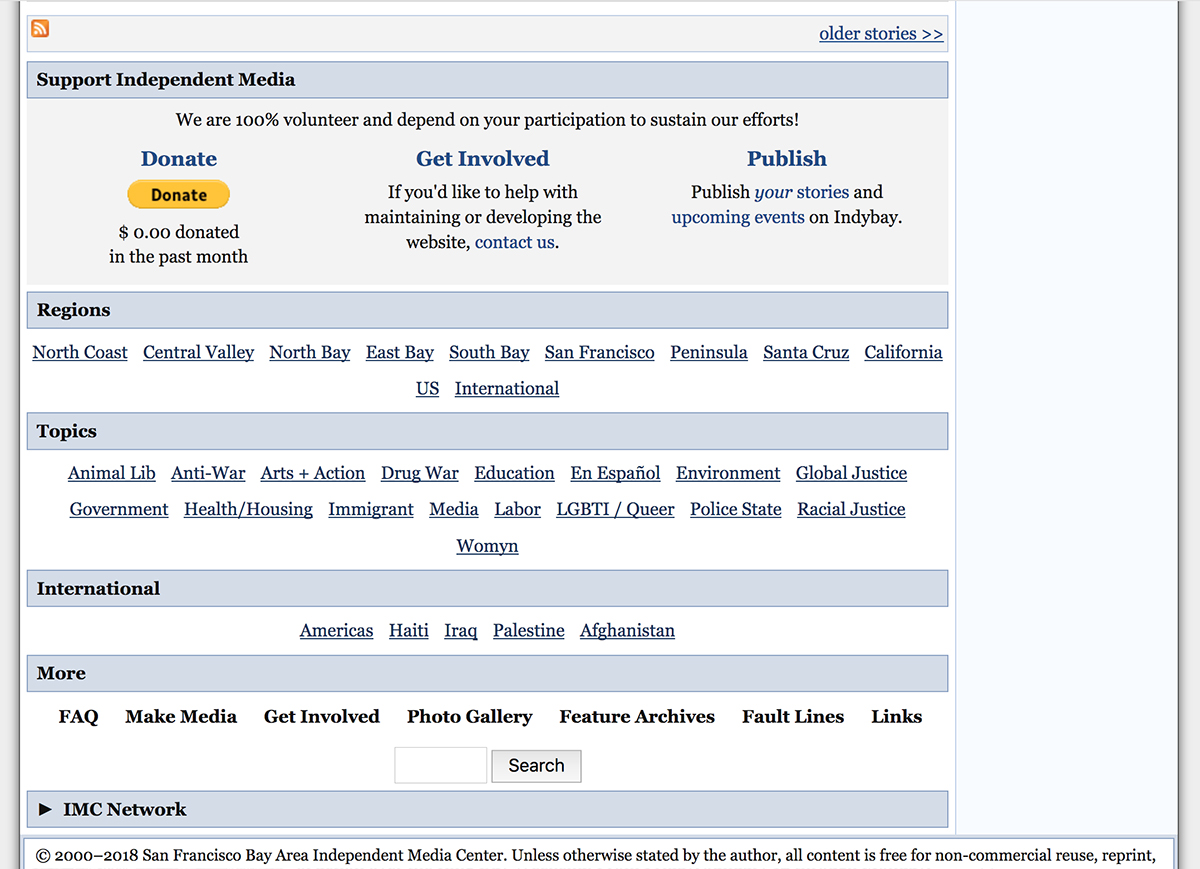Image resolution: width=1200 pixels, height=869 pixels.
Task: Open the California region
Action: [x=904, y=352]
